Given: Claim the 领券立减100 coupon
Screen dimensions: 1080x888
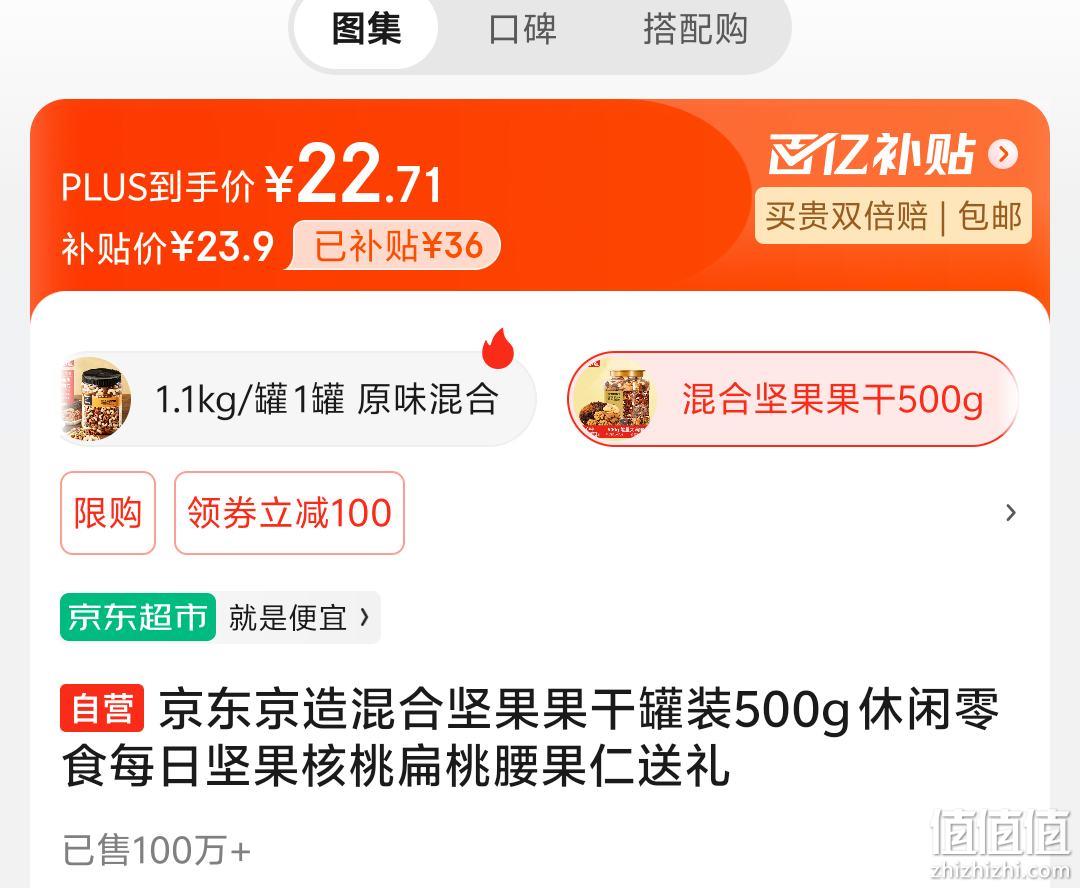Looking at the screenshot, I should tap(289, 513).
